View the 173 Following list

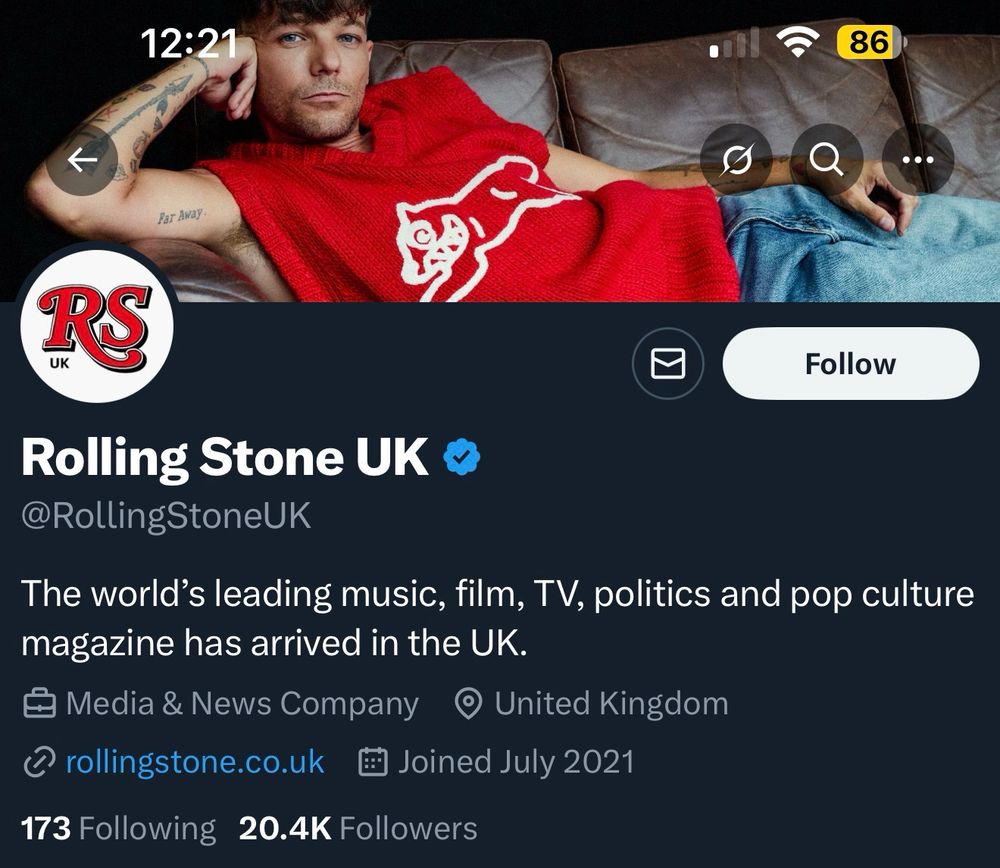(118, 828)
